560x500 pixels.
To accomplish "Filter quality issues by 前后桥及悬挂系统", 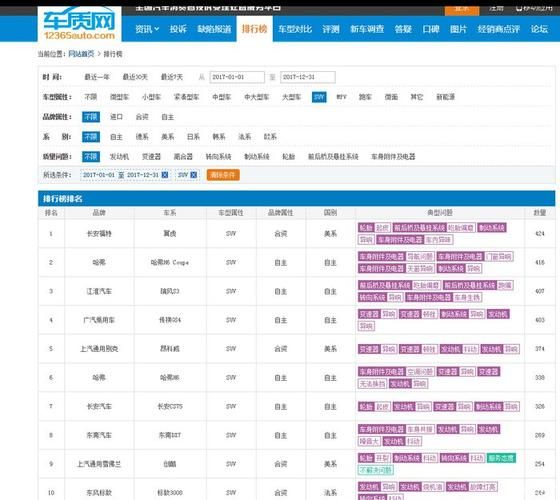I will click(x=333, y=156).
